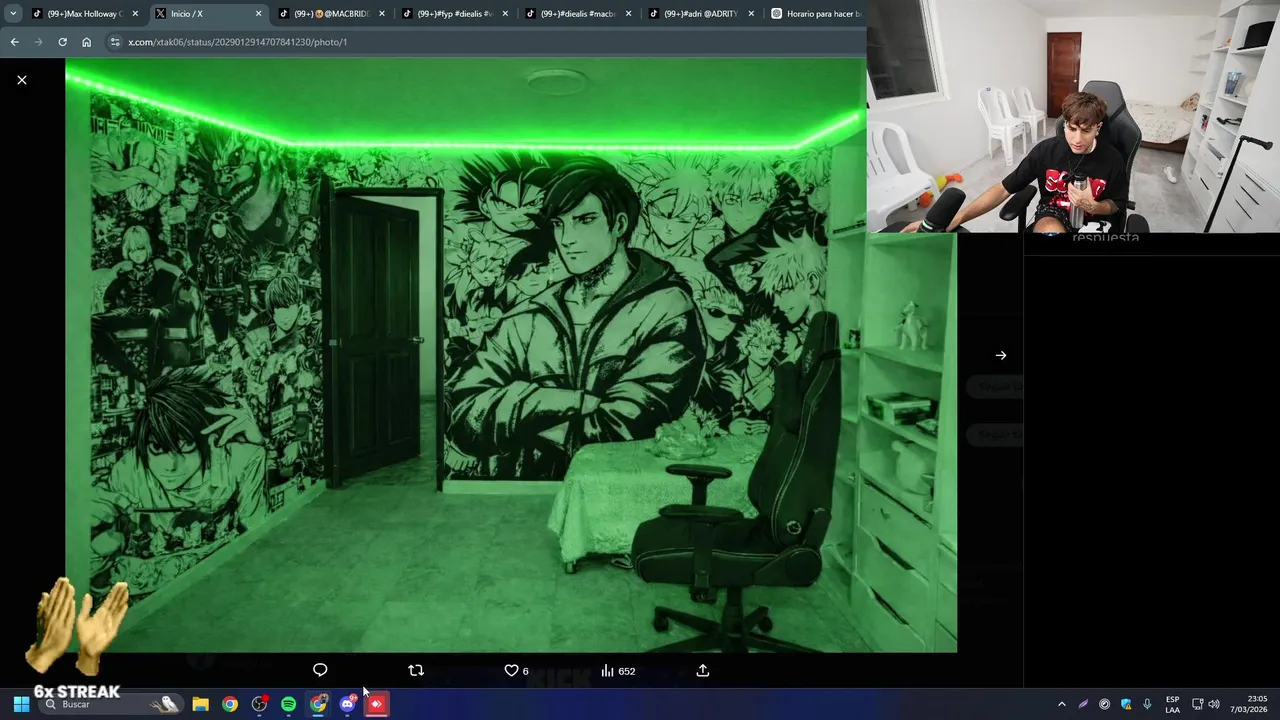
Task: Open File Explorer from taskbar
Action: [200, 704]
